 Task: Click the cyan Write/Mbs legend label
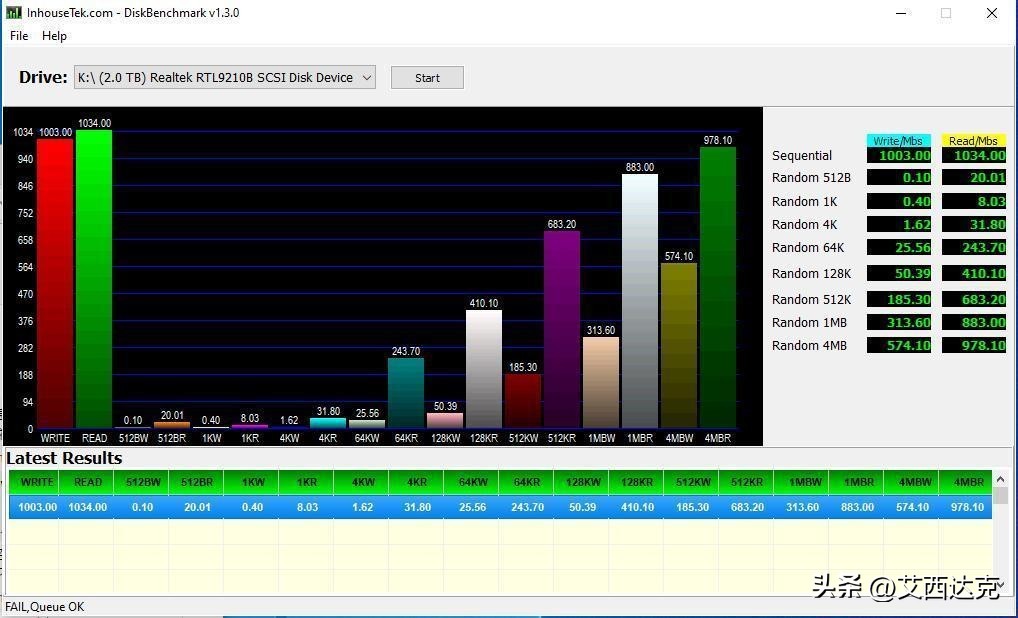pyautogui.click(x=898, y=141)
